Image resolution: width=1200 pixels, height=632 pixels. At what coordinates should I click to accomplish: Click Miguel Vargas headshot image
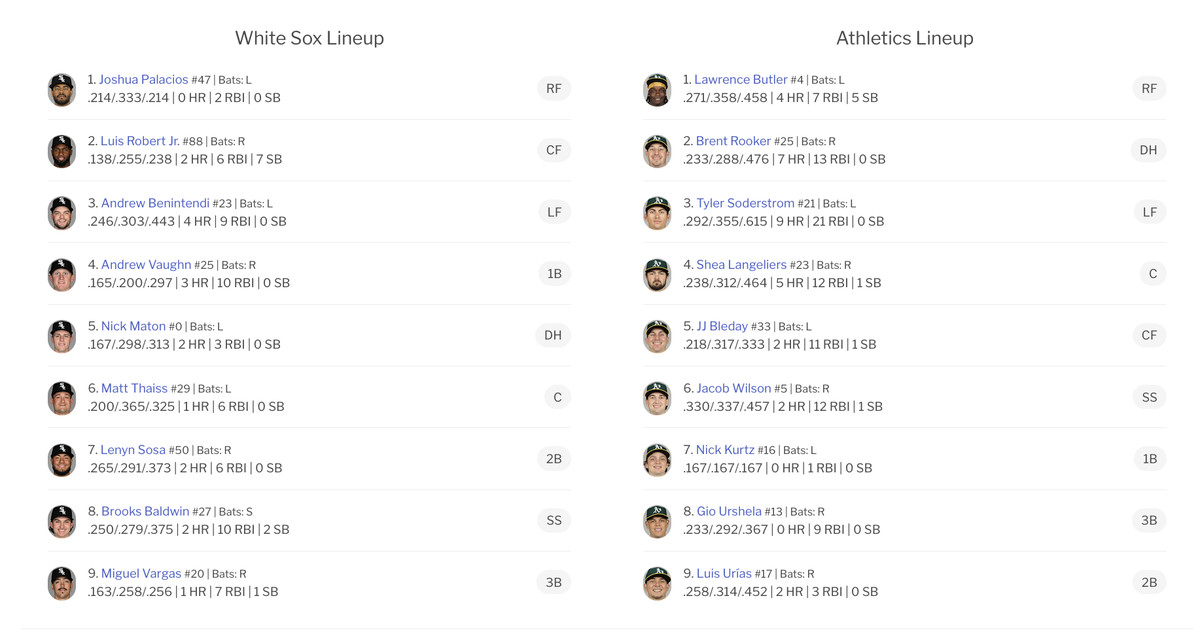[62, 583]
